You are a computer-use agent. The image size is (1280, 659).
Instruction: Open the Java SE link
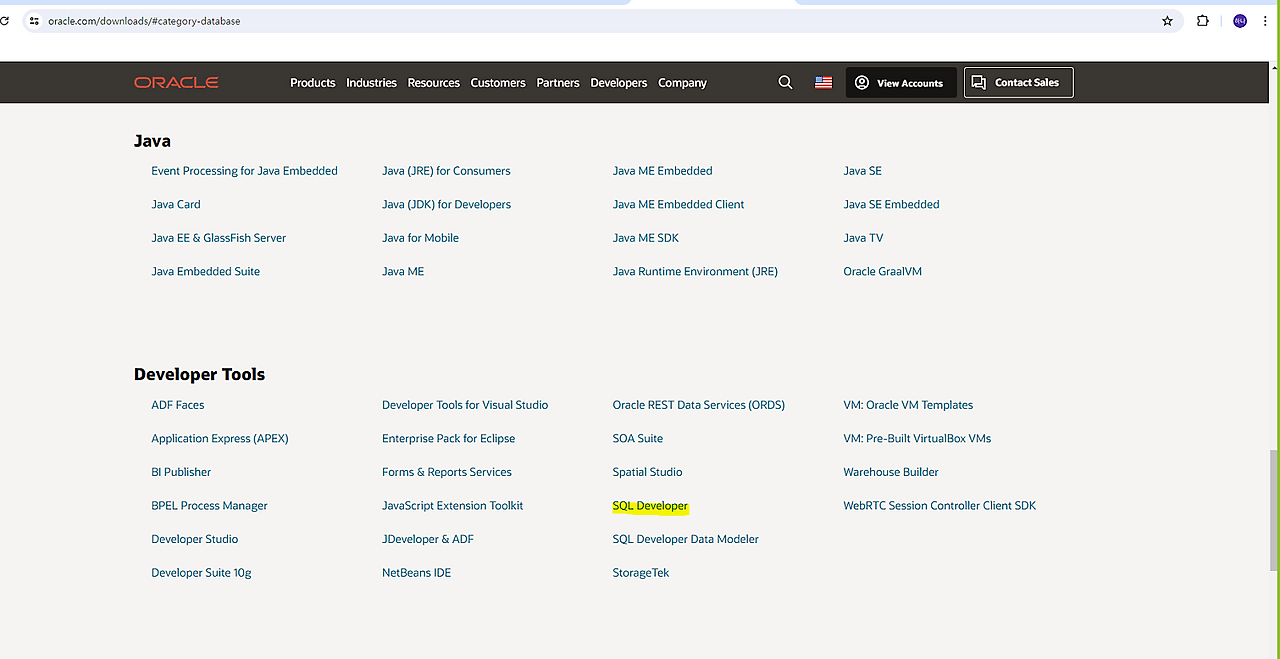pyautogui.click(x=862, y=171)
